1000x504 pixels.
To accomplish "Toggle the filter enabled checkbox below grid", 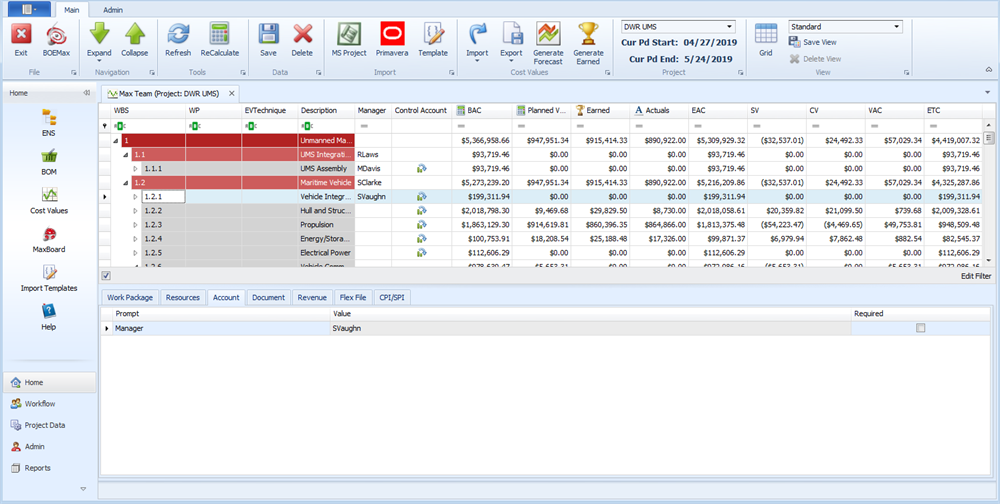I will [x=107, y=275].
